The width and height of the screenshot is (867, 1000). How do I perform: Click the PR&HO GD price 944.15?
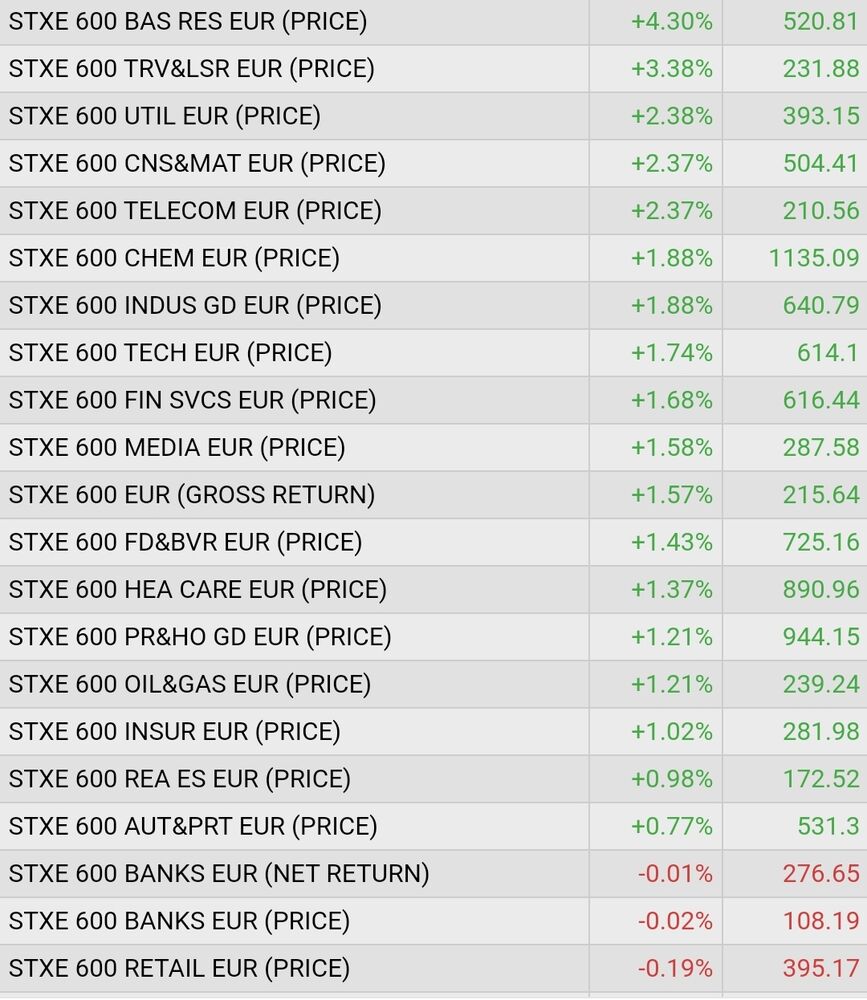coord(821,637)
